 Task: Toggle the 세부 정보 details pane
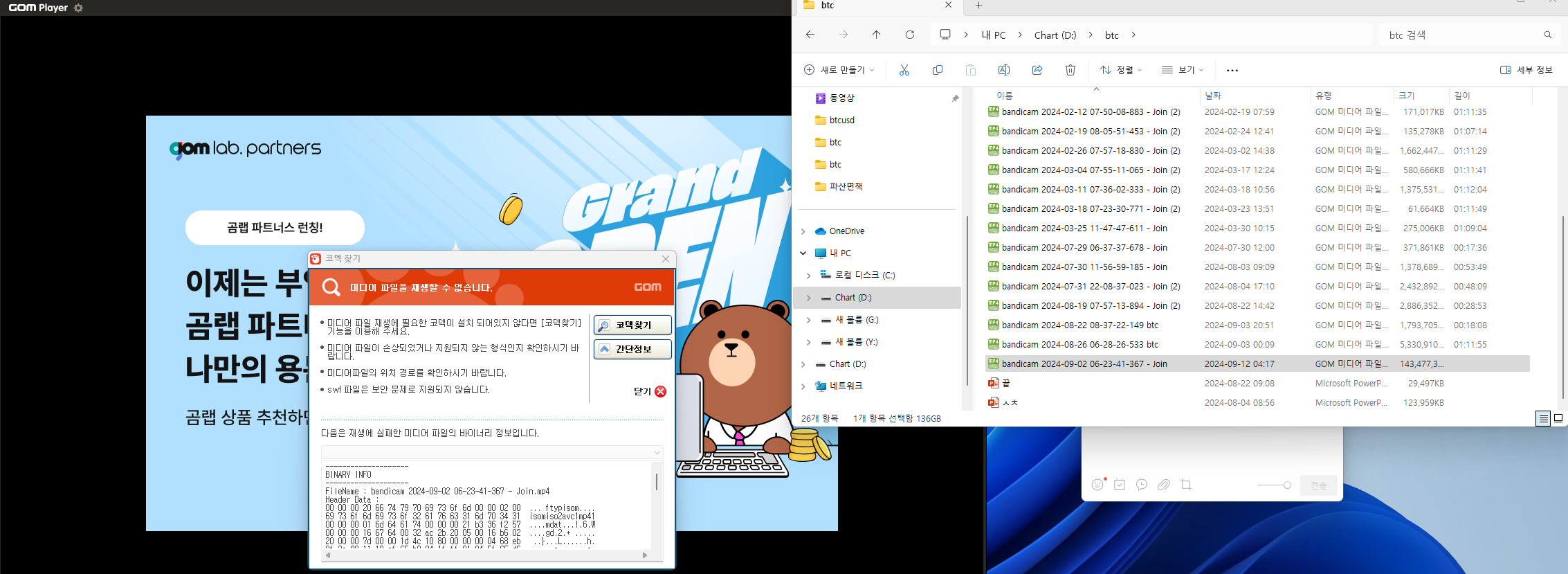(1526, 70)
